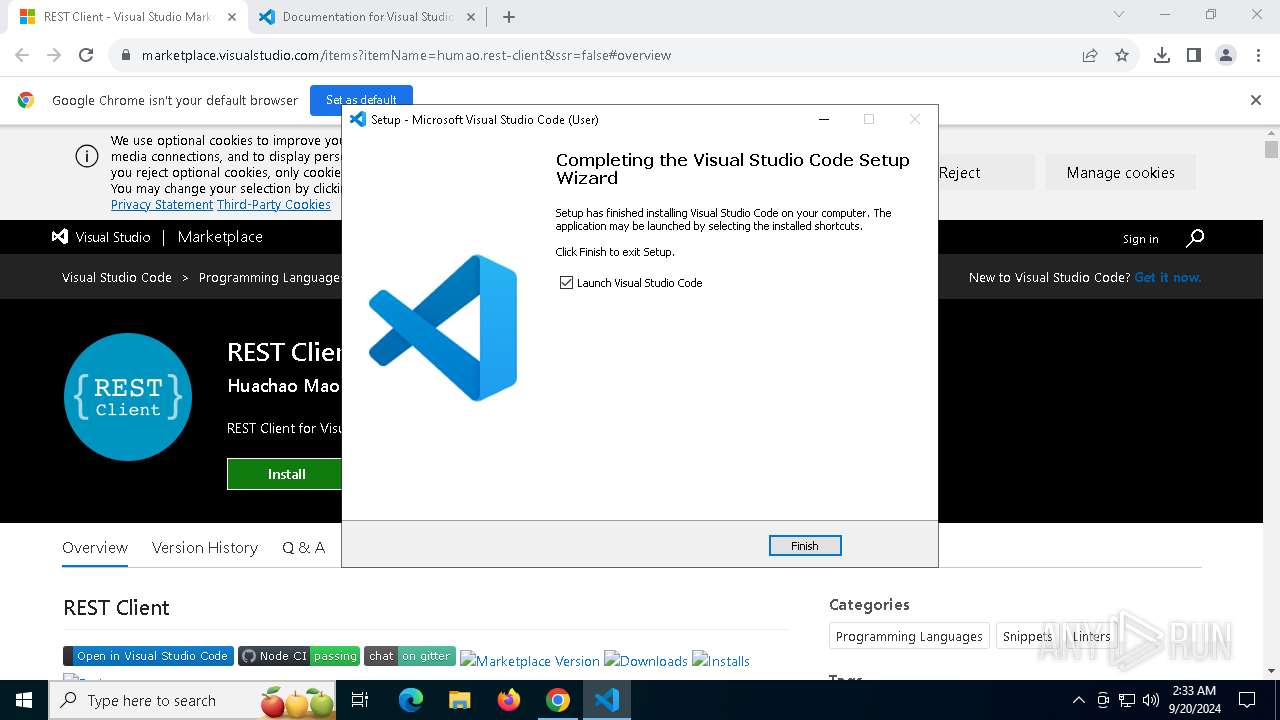
Task: Open the notification center icon
Action: (x=1247, y=700)
